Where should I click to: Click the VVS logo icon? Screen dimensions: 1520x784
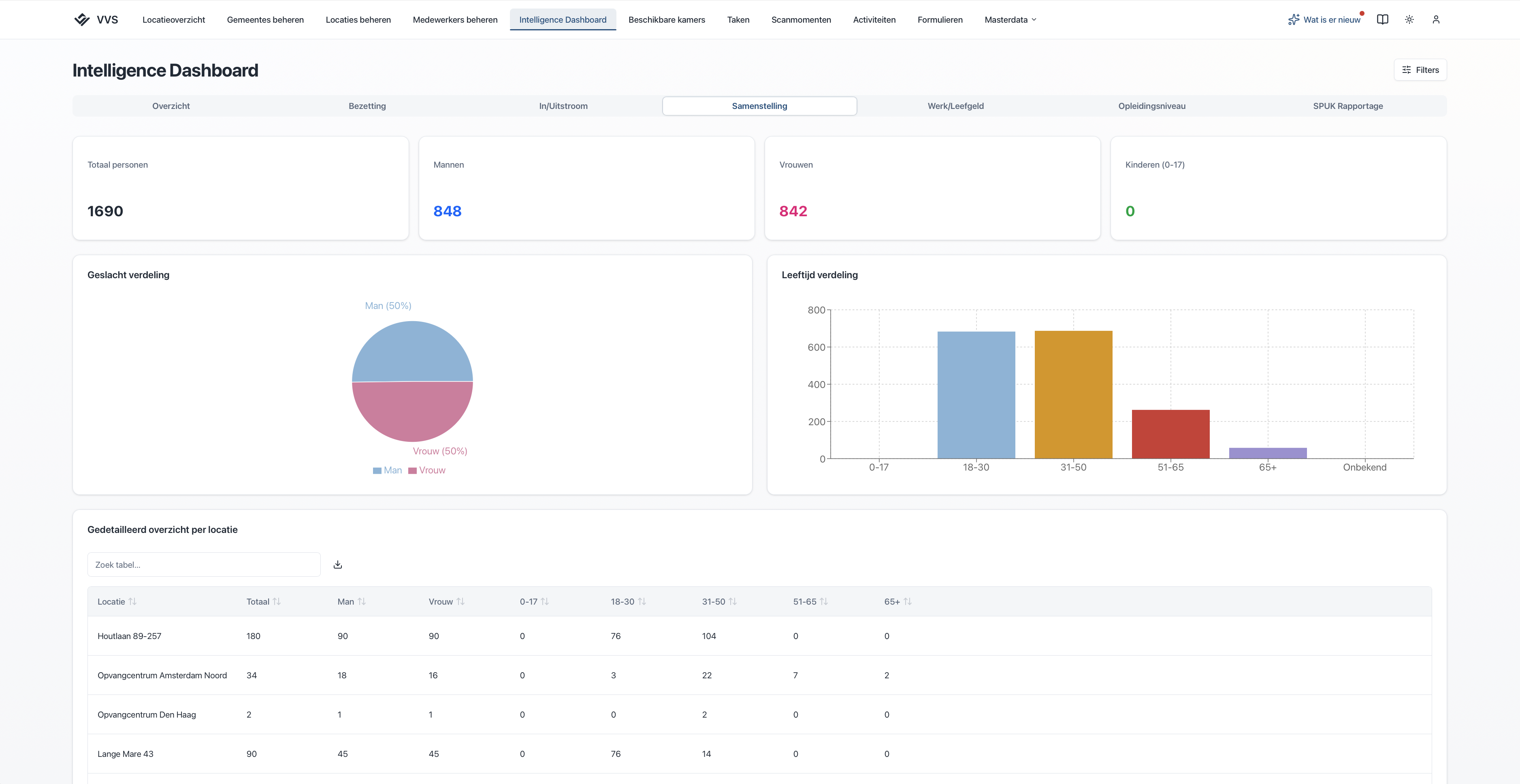(x=82, y=19)
